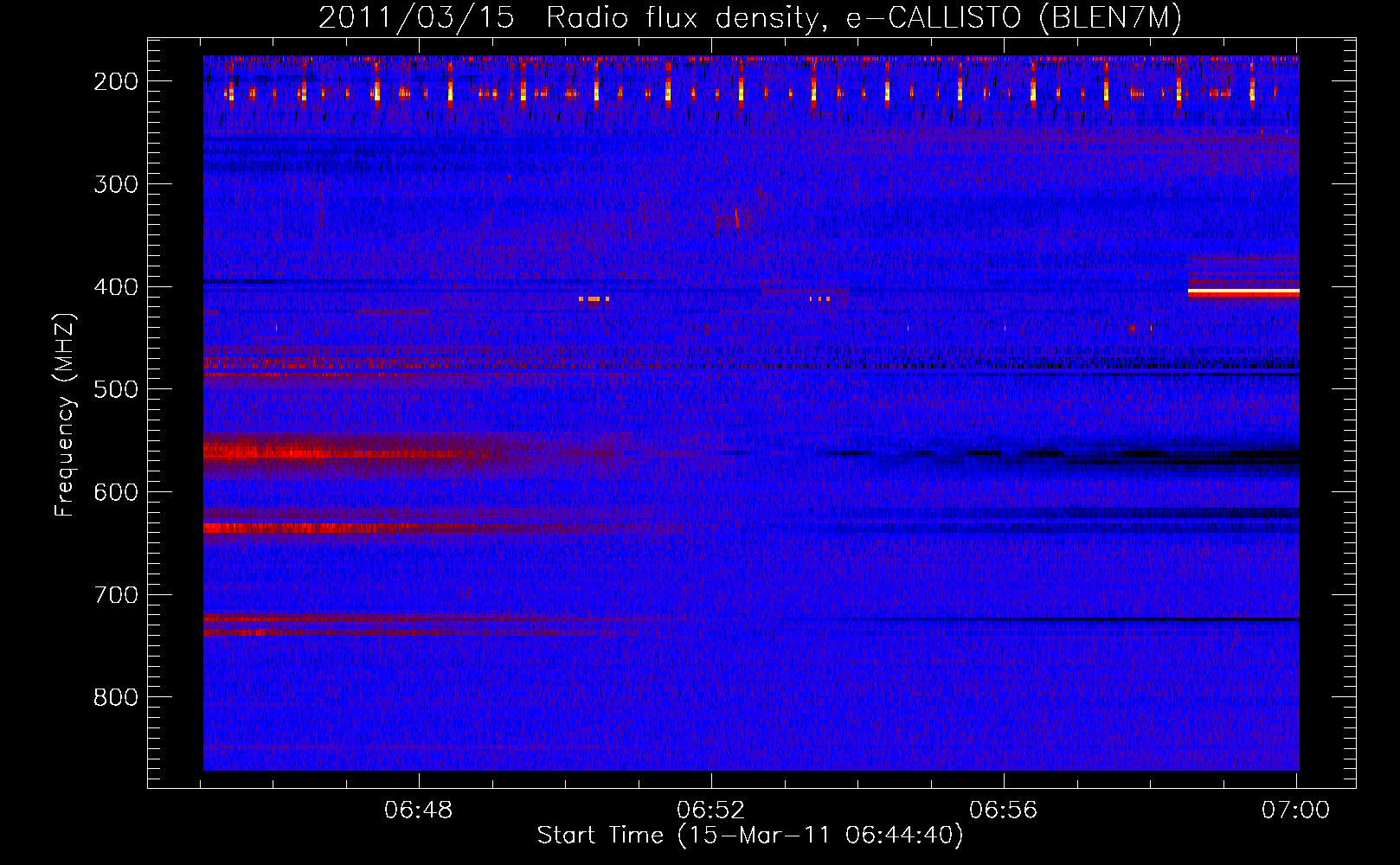The height and width of the screenshot is (865, 1400).
Task: Click the plot title "2011/03/15 Radio flux density, e-CALLISTO (BLEN7M)"
Action: click(x=750, y=18)
